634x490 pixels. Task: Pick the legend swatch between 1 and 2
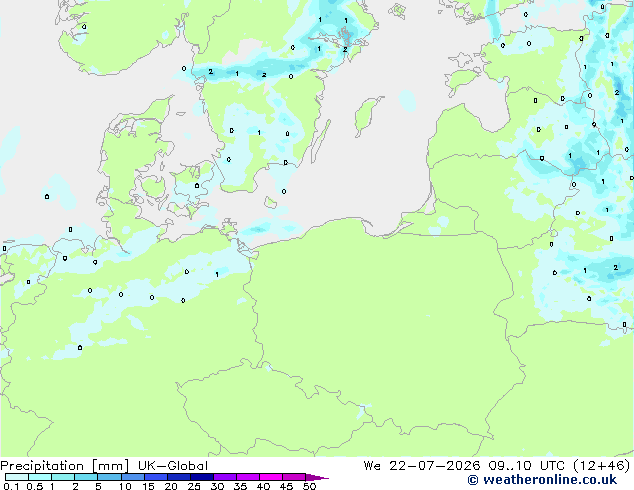click(63, 477)
